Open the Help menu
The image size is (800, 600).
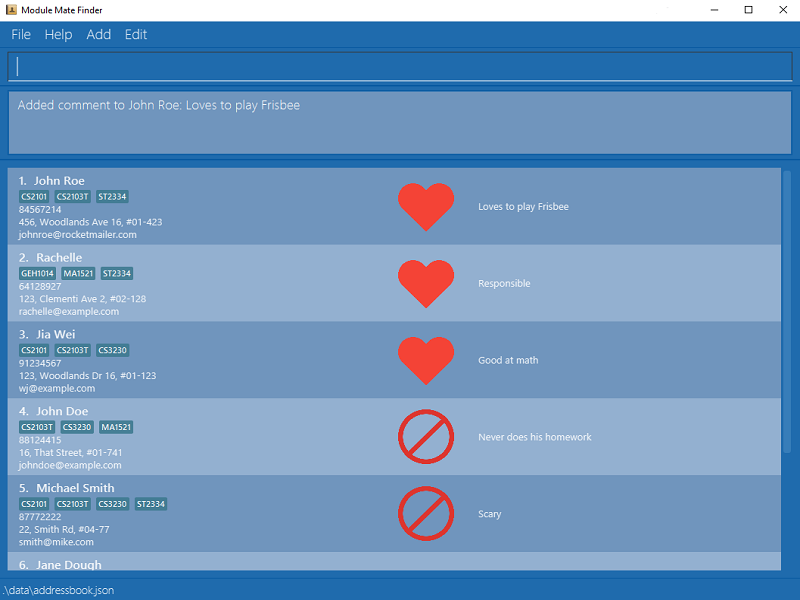58,34
